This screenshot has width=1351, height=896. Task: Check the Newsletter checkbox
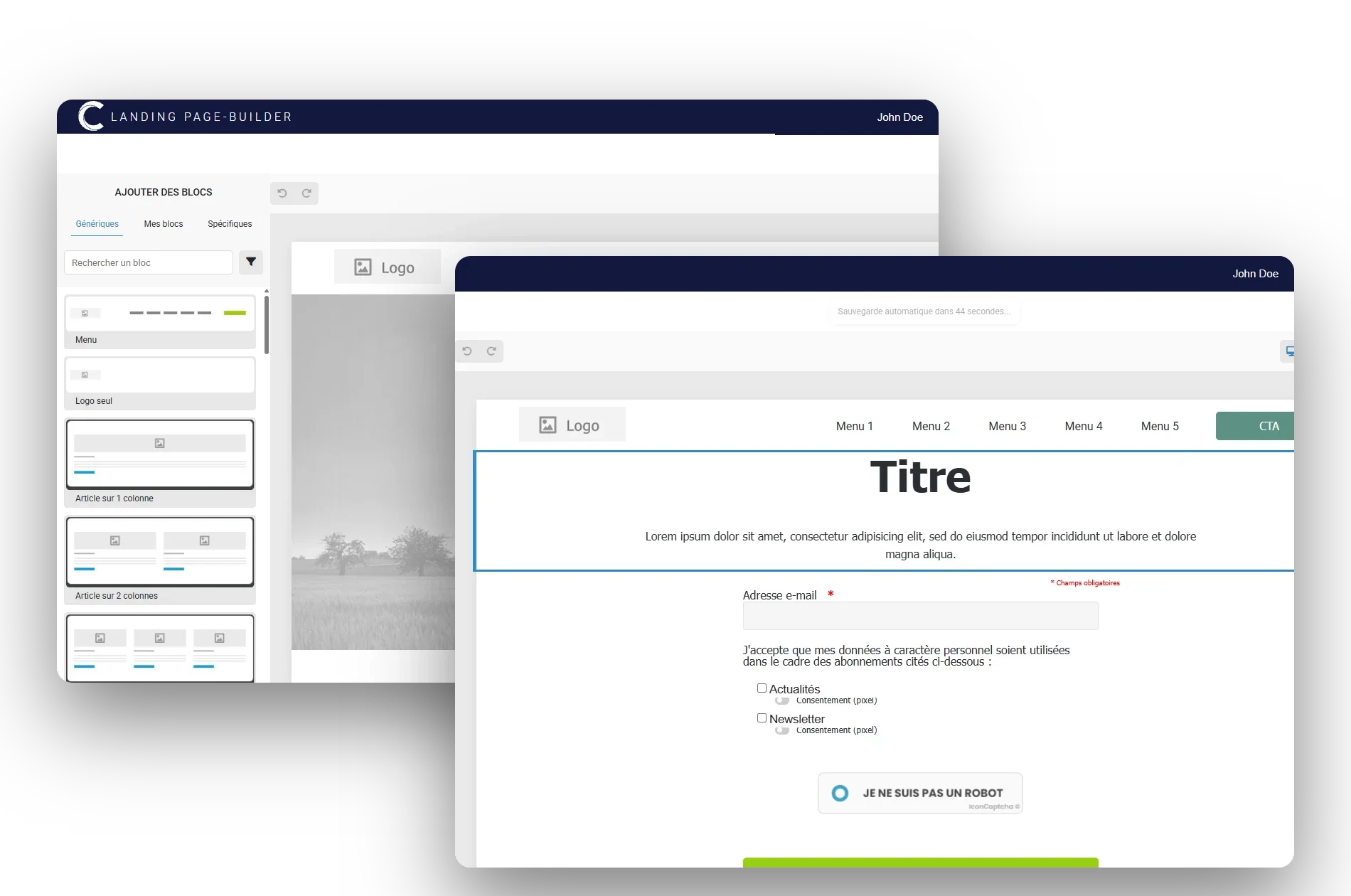[762, 718]
